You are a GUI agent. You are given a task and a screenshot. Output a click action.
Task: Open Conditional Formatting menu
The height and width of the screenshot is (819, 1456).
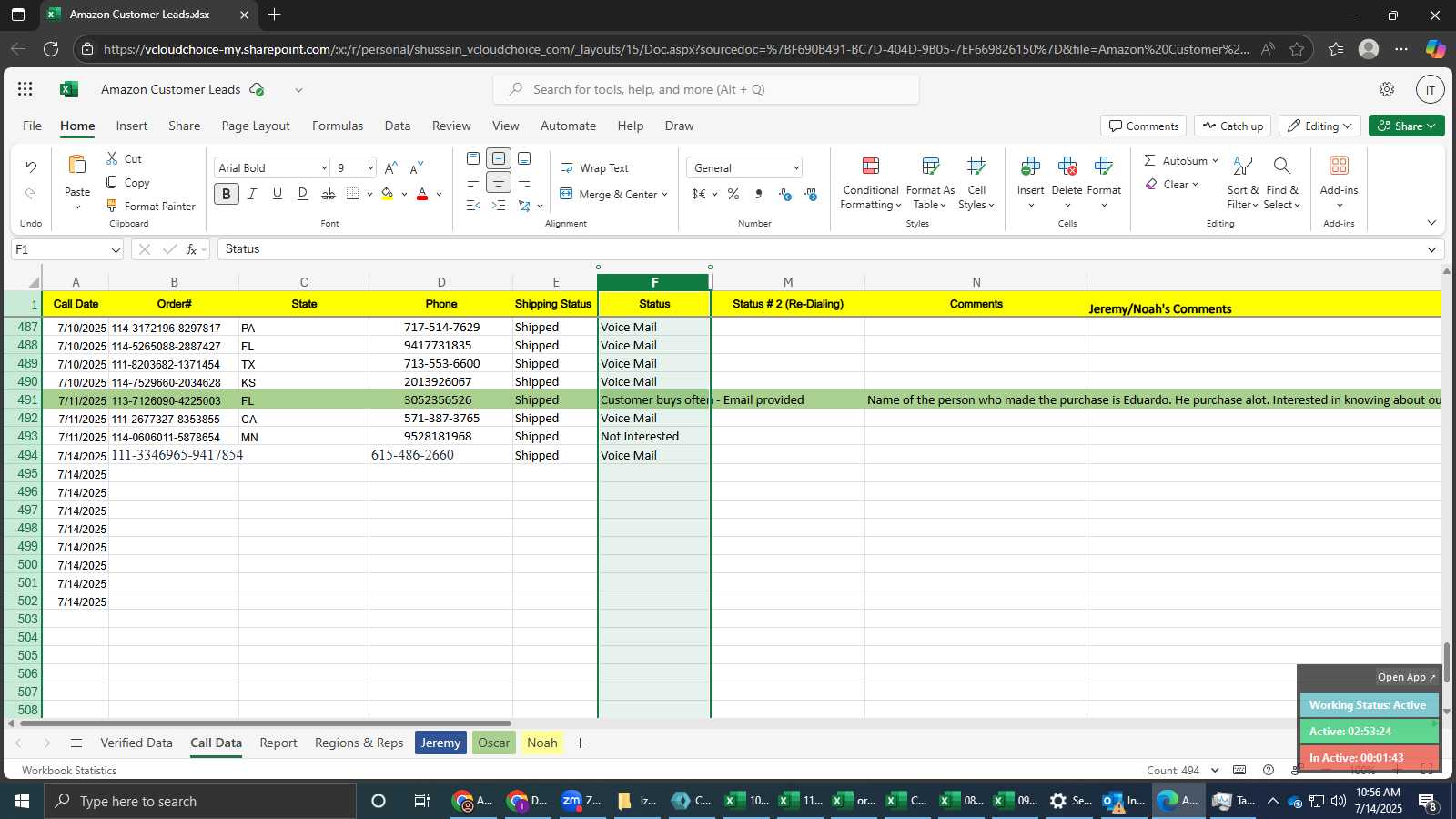coord(871,183)
